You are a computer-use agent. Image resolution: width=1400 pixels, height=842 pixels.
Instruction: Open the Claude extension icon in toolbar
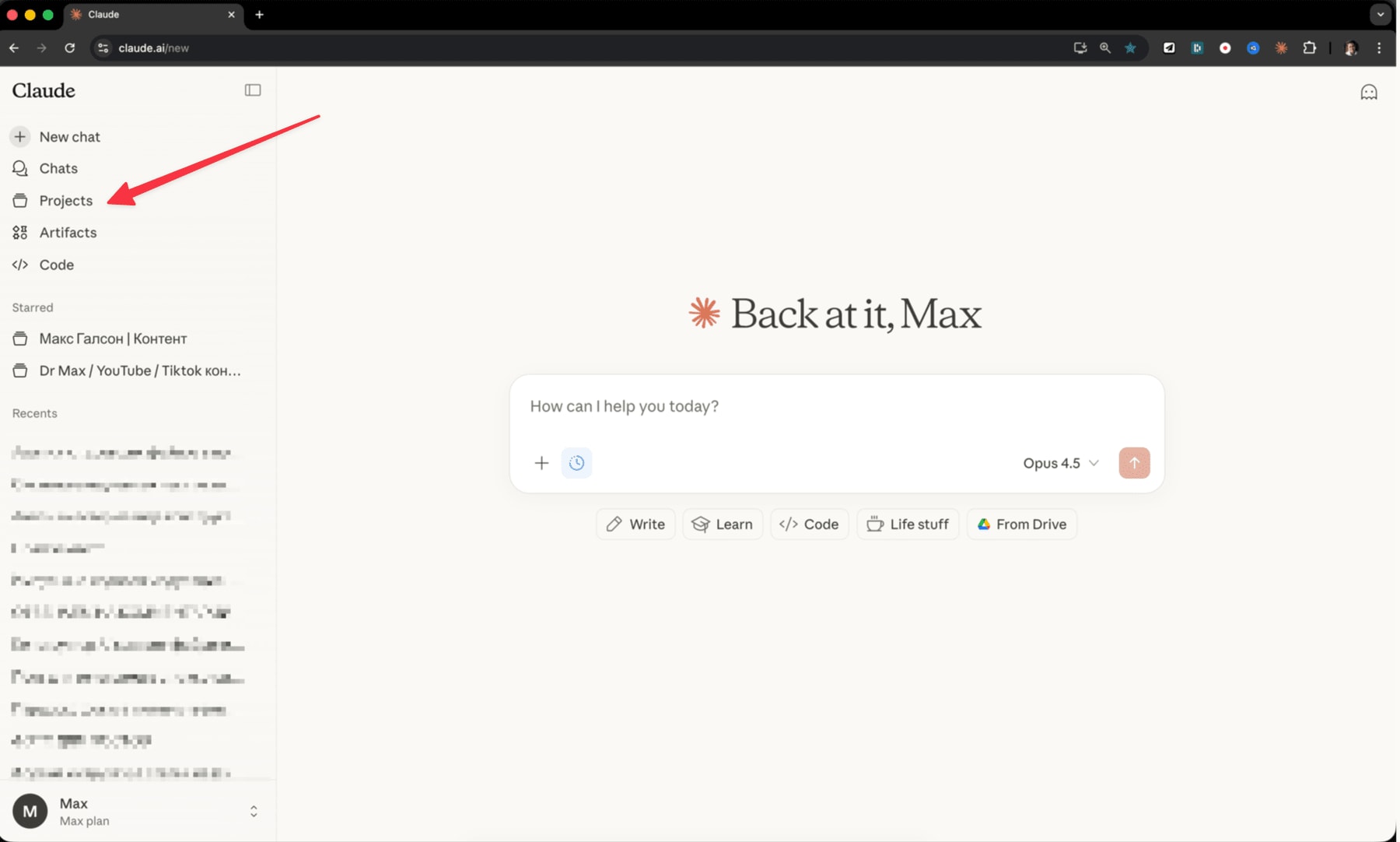tap(1281, 48)
